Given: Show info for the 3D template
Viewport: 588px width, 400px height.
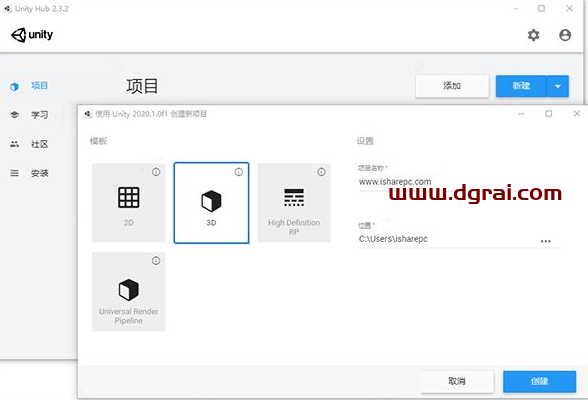Looking at the screenshot, I should pos(238,172).
